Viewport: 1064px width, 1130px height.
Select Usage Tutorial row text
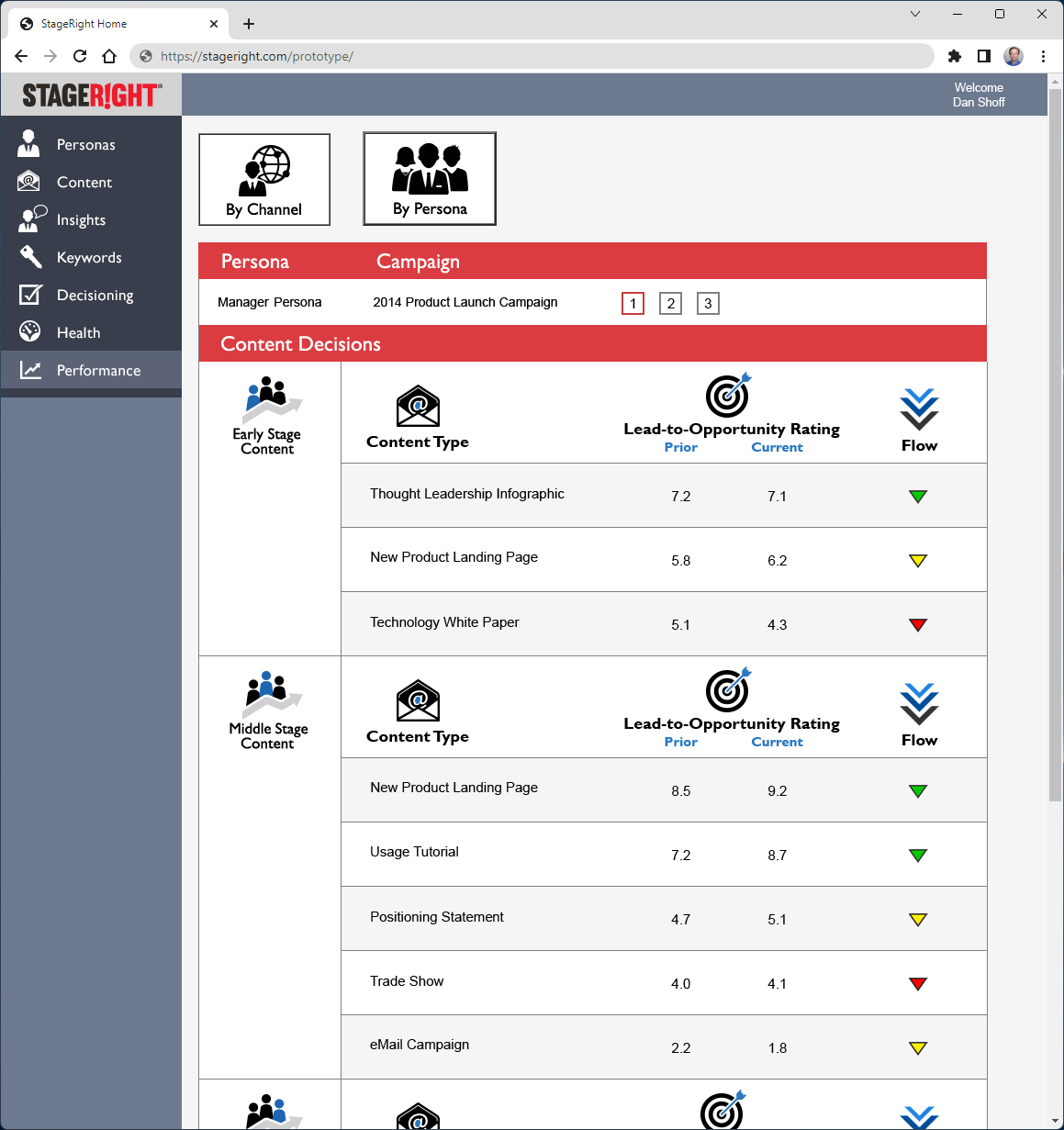tap(414, 852)
